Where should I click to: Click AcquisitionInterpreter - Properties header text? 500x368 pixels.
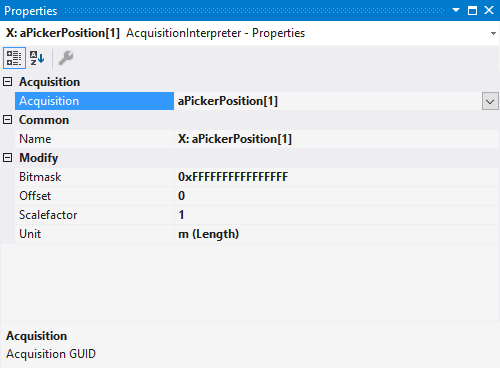tap(215, 33)
